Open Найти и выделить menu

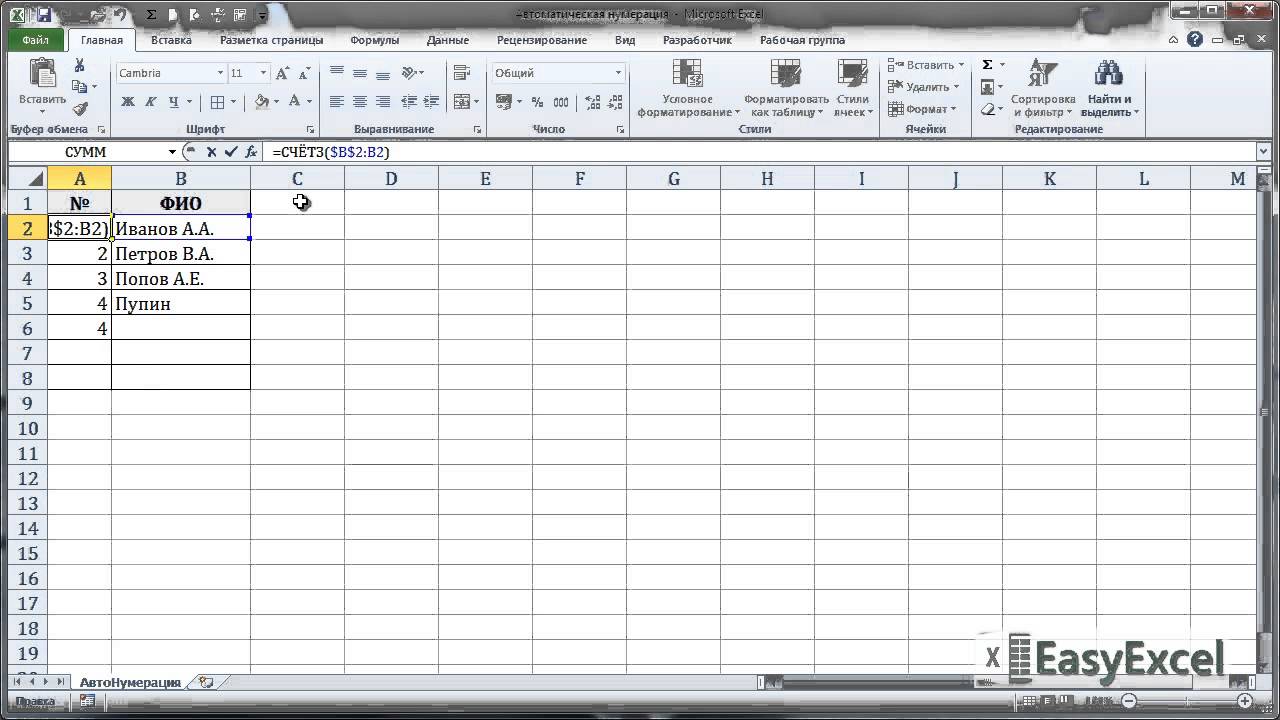(1109, 88)
